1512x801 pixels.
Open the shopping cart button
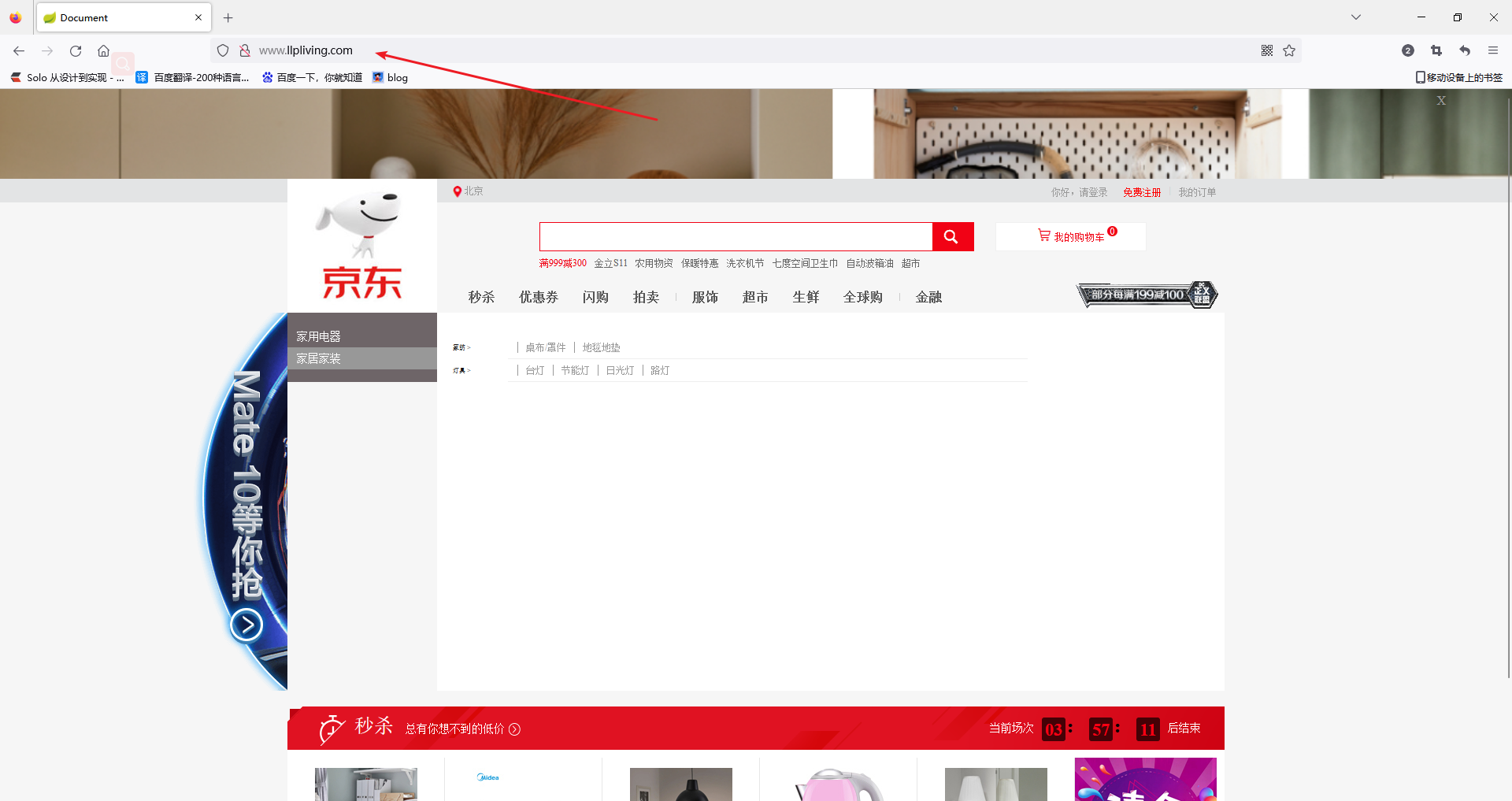1070,236
